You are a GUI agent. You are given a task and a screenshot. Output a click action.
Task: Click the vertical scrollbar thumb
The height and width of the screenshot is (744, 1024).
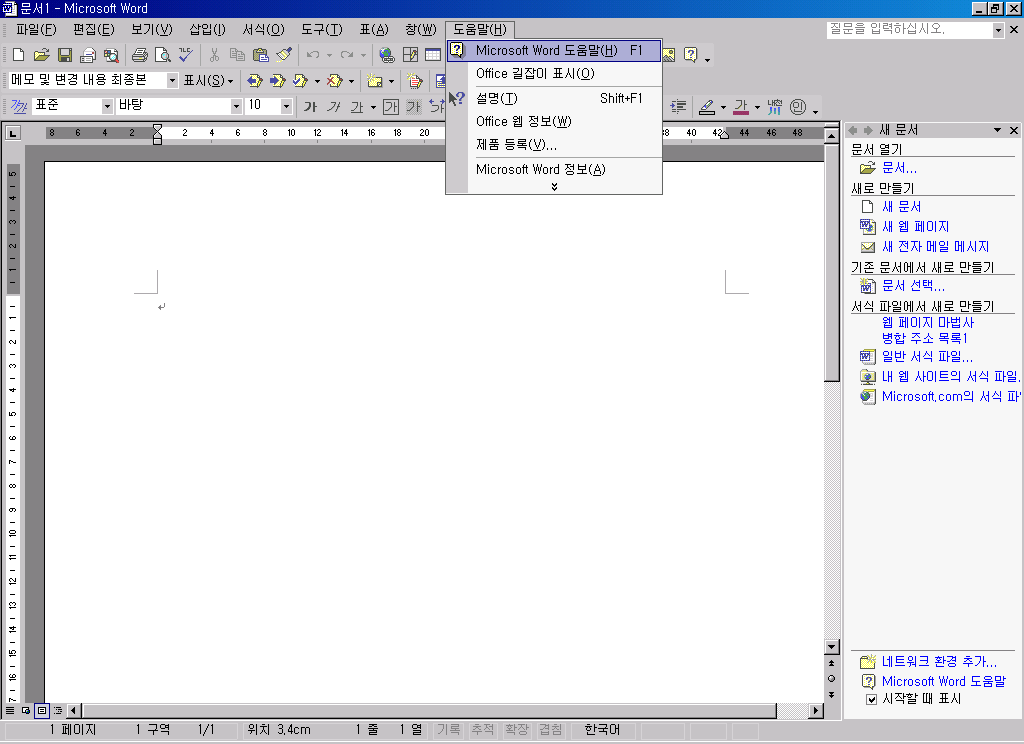pyautogui.click(x=831, y=263)
